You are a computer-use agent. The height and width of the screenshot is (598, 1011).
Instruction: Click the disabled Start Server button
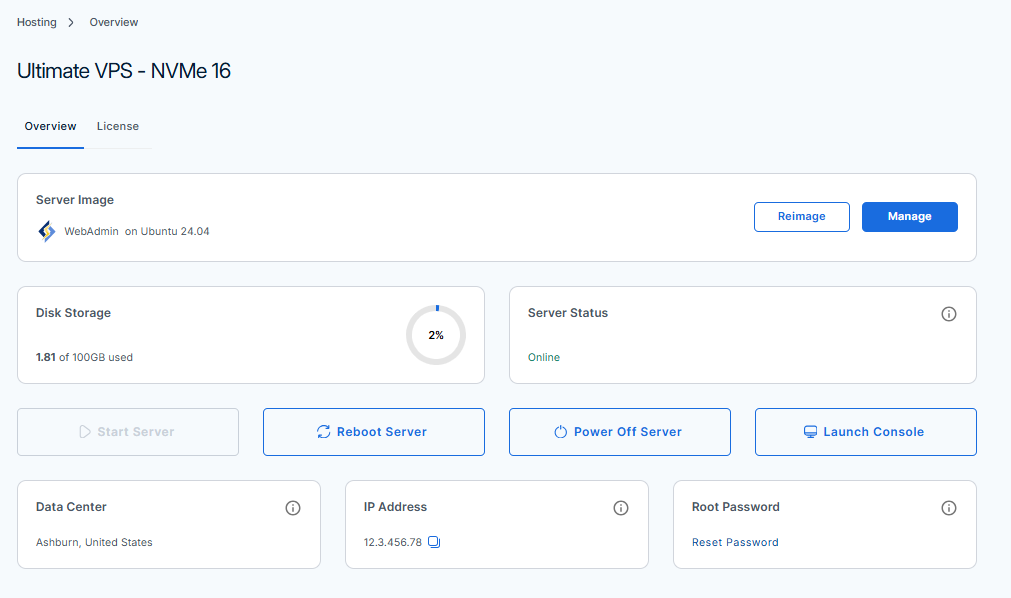coord(128,432)
